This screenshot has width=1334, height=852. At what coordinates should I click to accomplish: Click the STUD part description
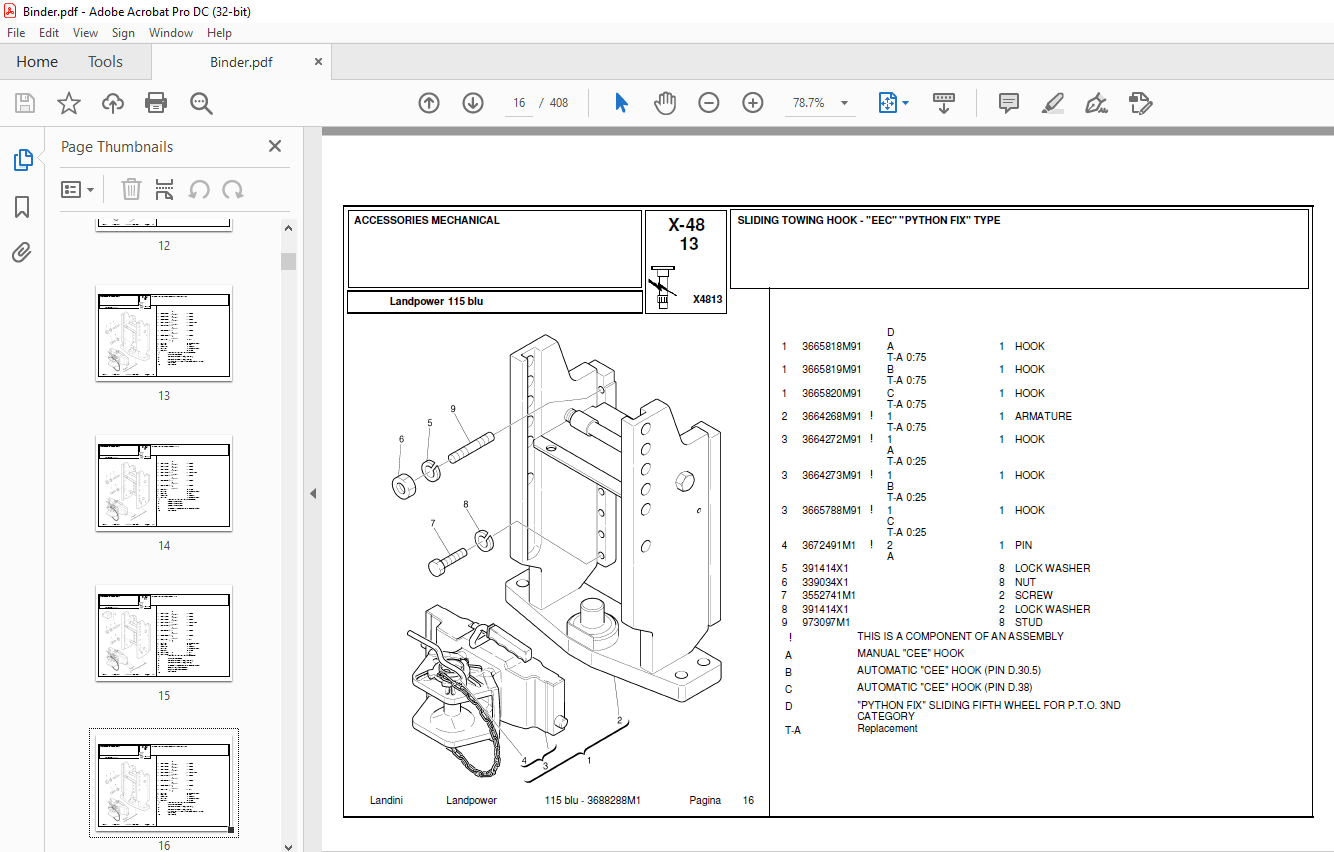pyautogui.click(x=1029, y=622)
